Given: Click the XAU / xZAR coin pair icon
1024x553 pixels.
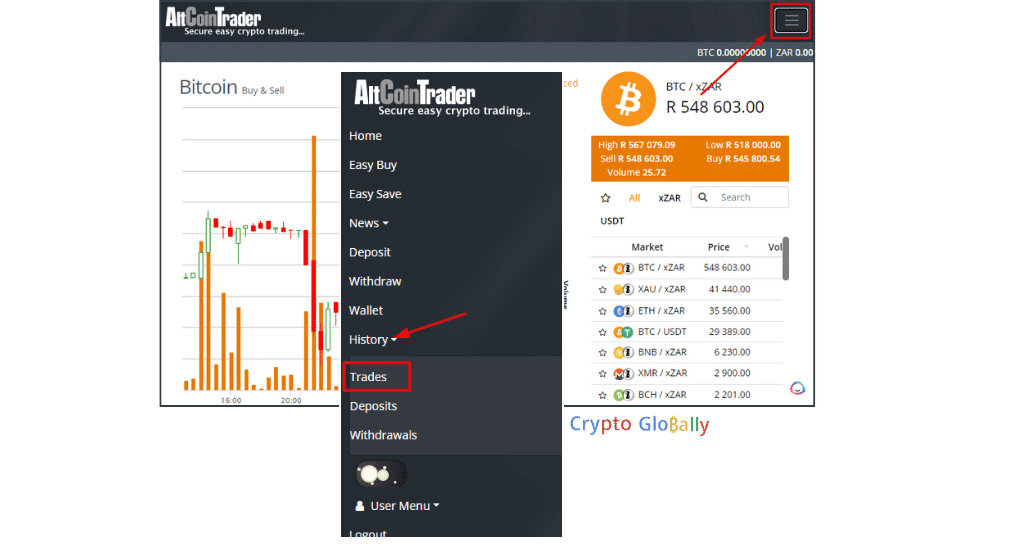Looking at the screenshot, I should pos(623,290).
